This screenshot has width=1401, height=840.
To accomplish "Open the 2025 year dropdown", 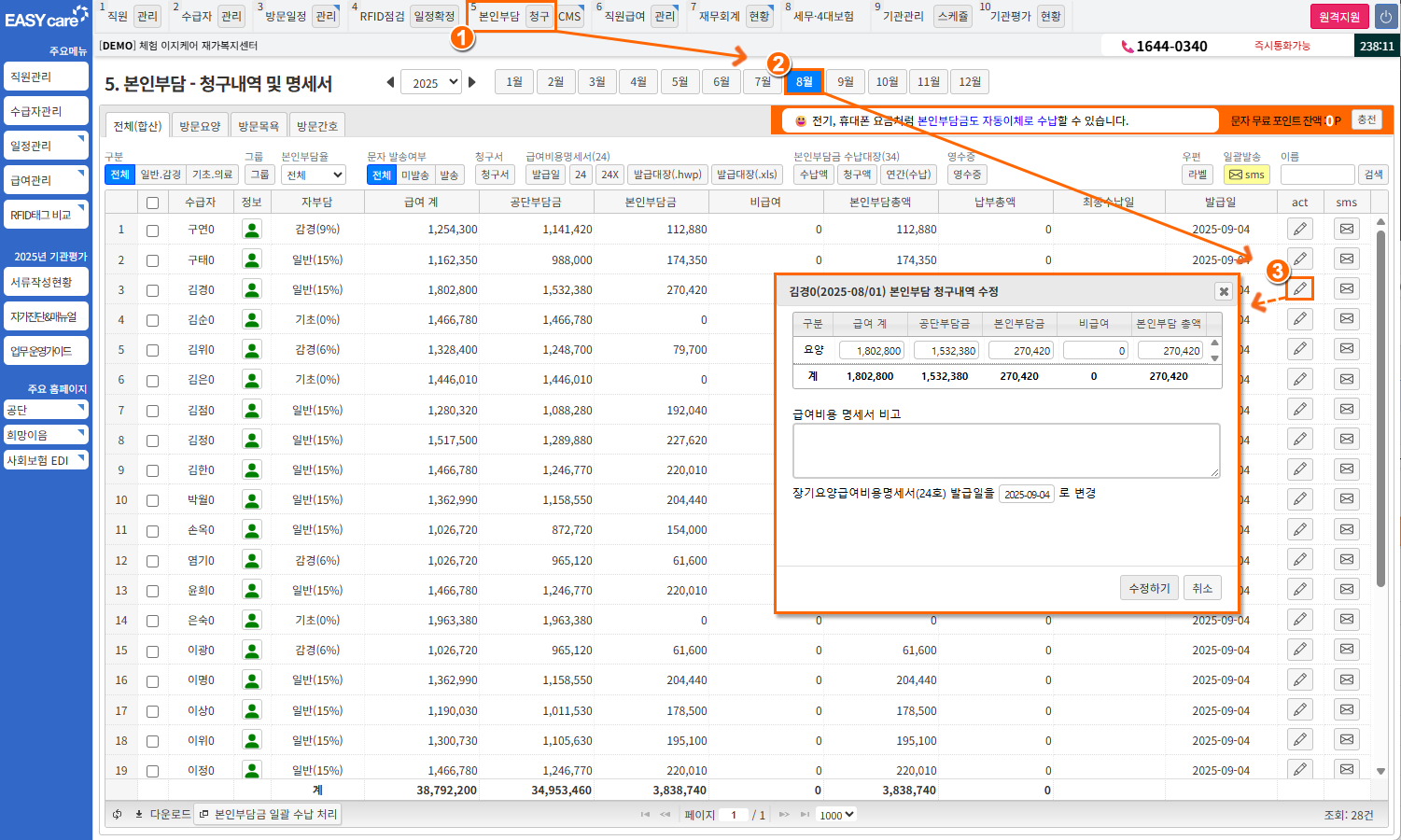I will (x=431, y=82).
